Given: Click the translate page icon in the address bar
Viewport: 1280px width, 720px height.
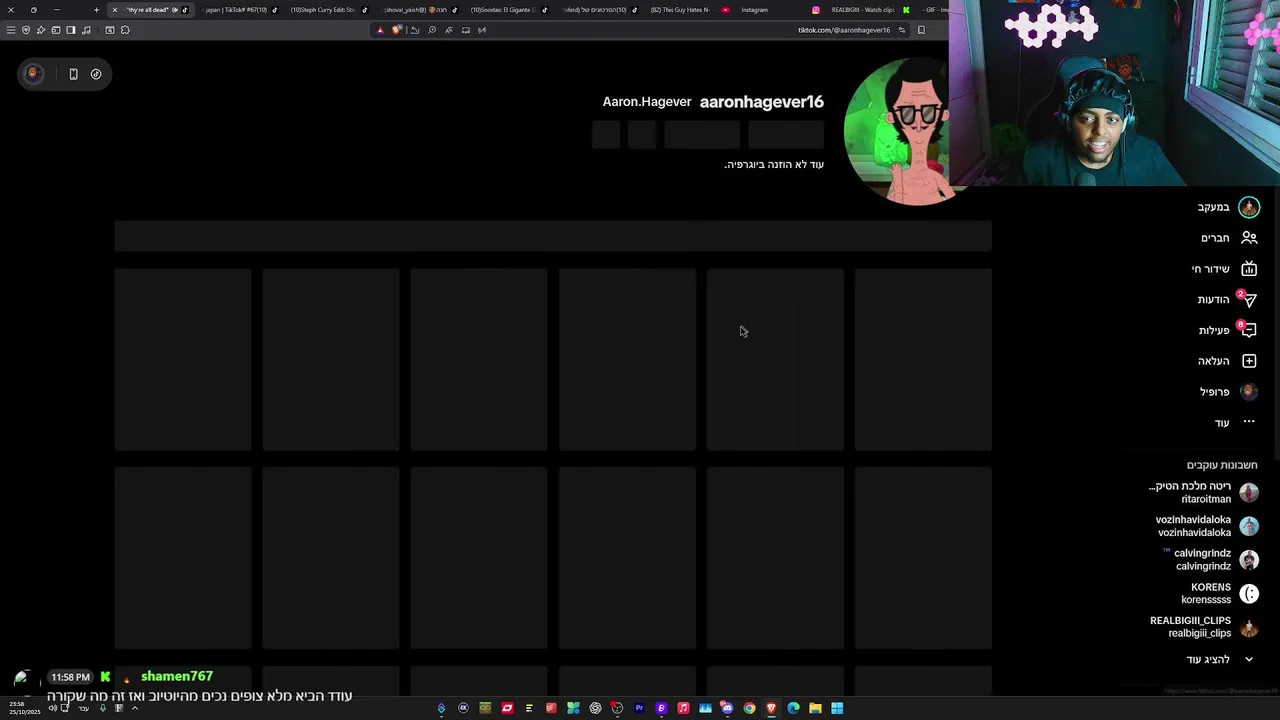Looking at the screenshot, I should pyautogui.click(x=448, y=30).
